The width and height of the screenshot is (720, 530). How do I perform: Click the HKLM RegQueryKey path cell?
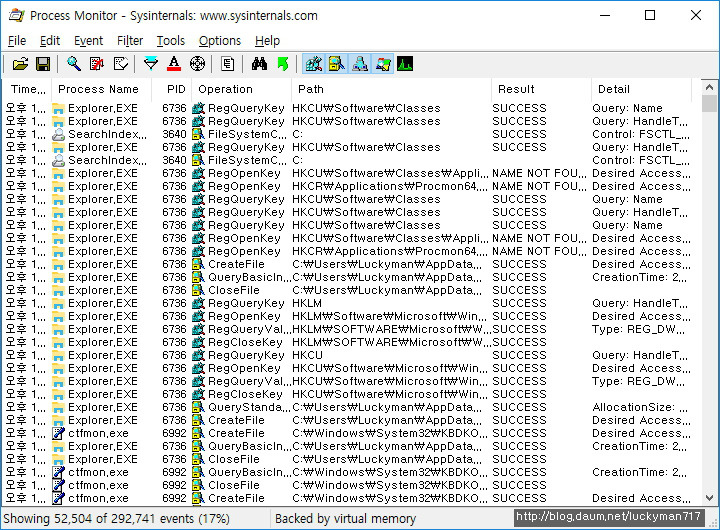[307, 303]
